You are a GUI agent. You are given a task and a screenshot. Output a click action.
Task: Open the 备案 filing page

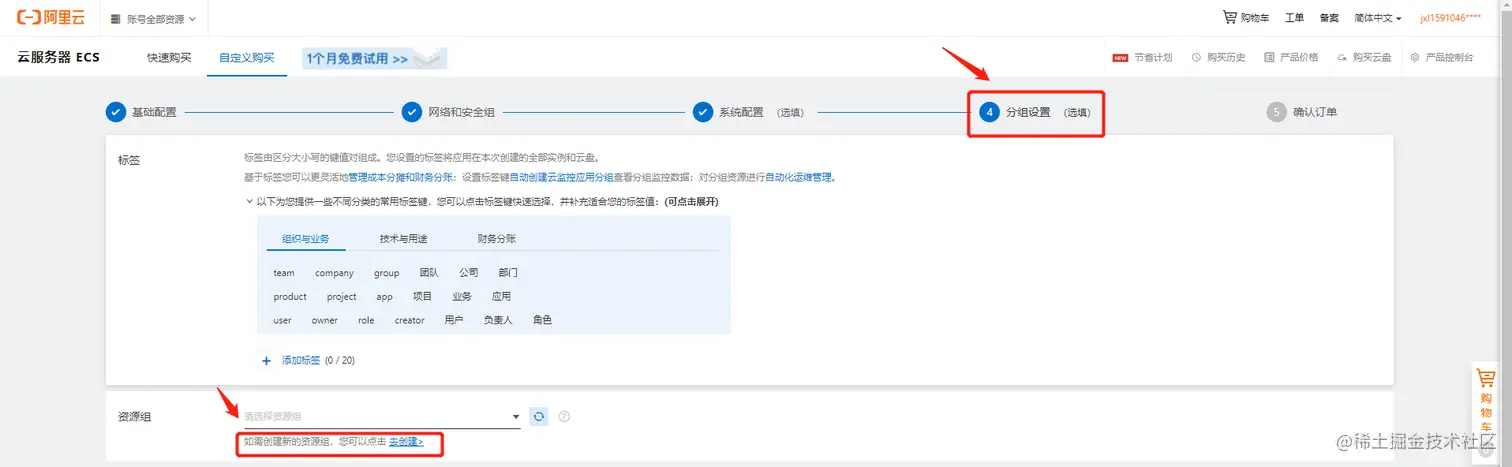1329,18
